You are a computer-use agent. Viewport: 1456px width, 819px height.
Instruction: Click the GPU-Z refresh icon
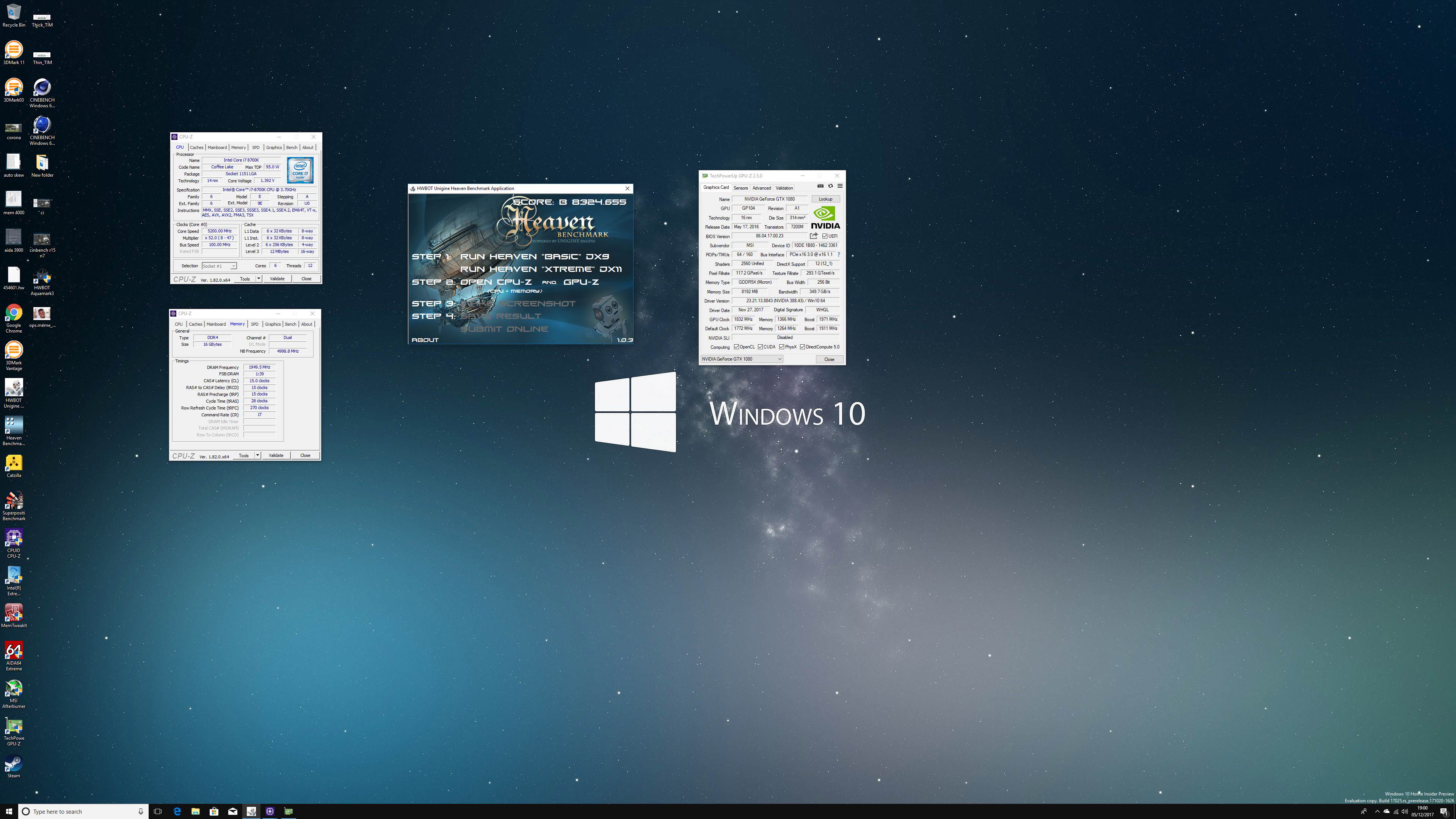[x=830, y=186]
